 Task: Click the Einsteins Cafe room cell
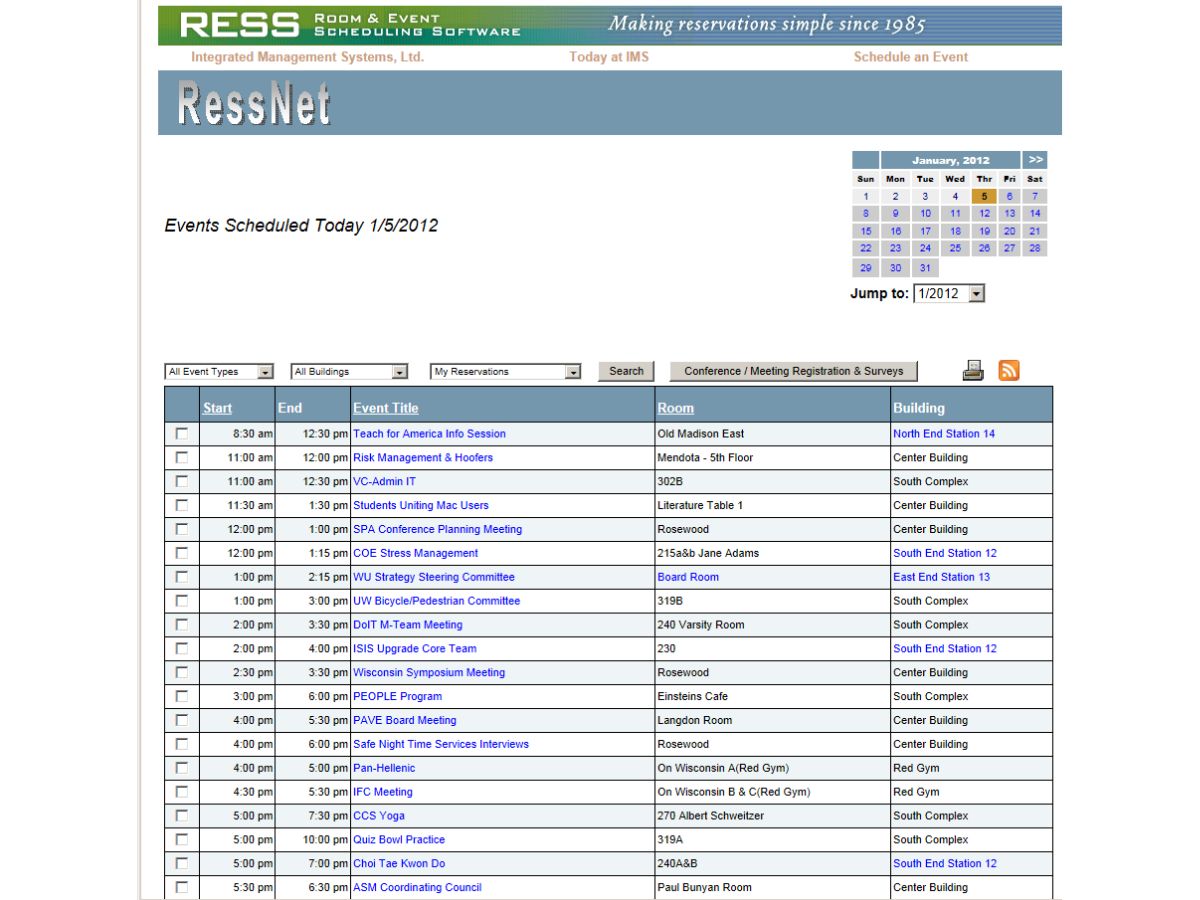[x=772, y=697]
